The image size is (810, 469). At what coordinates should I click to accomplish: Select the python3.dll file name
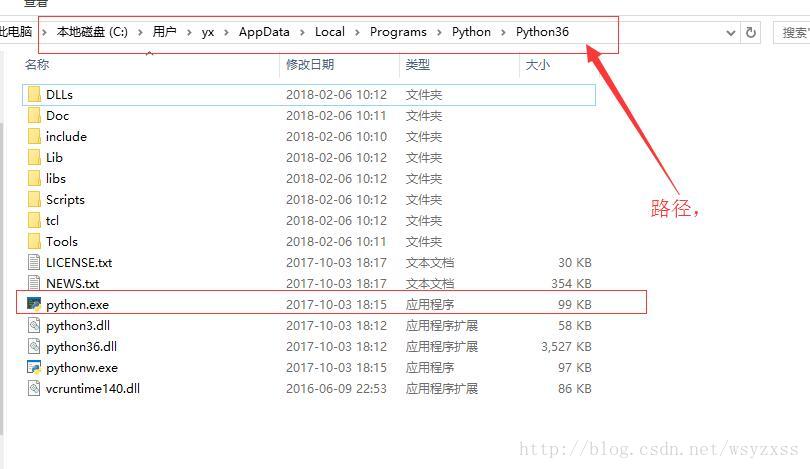tap(78, 326)
